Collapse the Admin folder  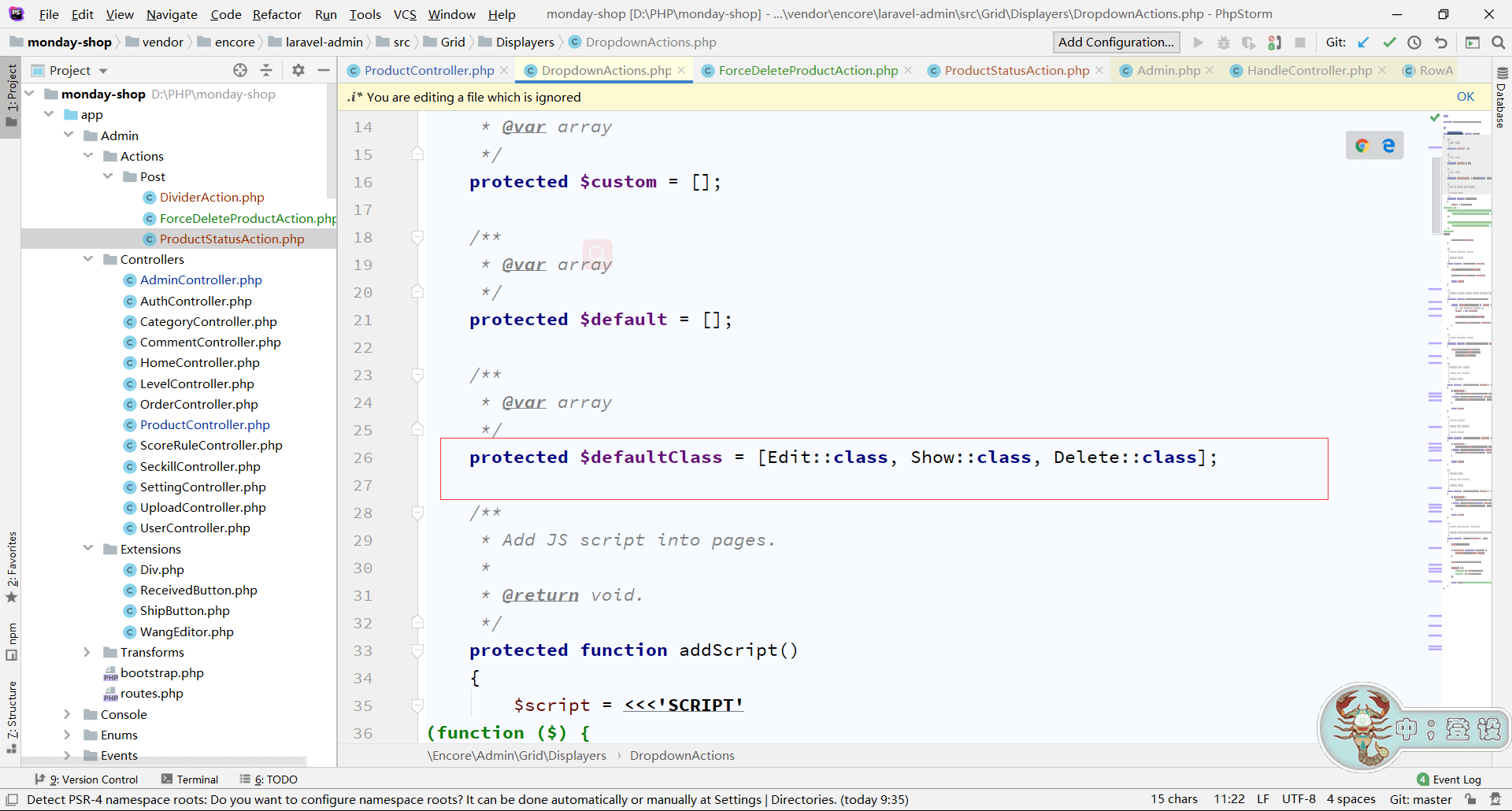click(x=69, y=135)
